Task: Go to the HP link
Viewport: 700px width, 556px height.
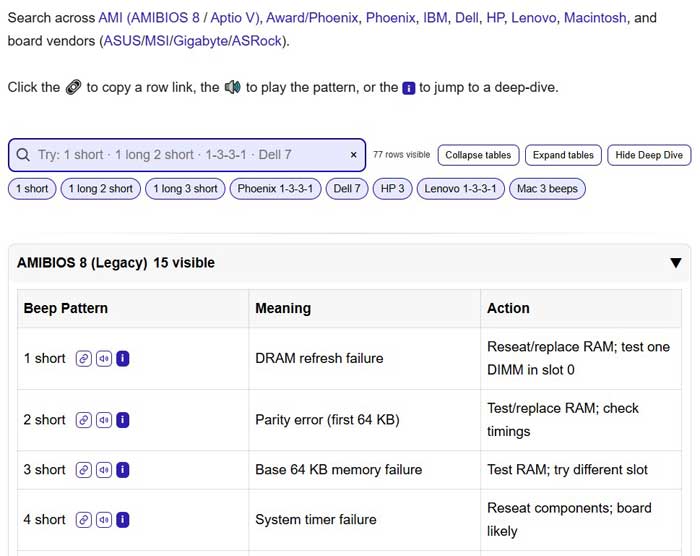Action: pos(495,18)
